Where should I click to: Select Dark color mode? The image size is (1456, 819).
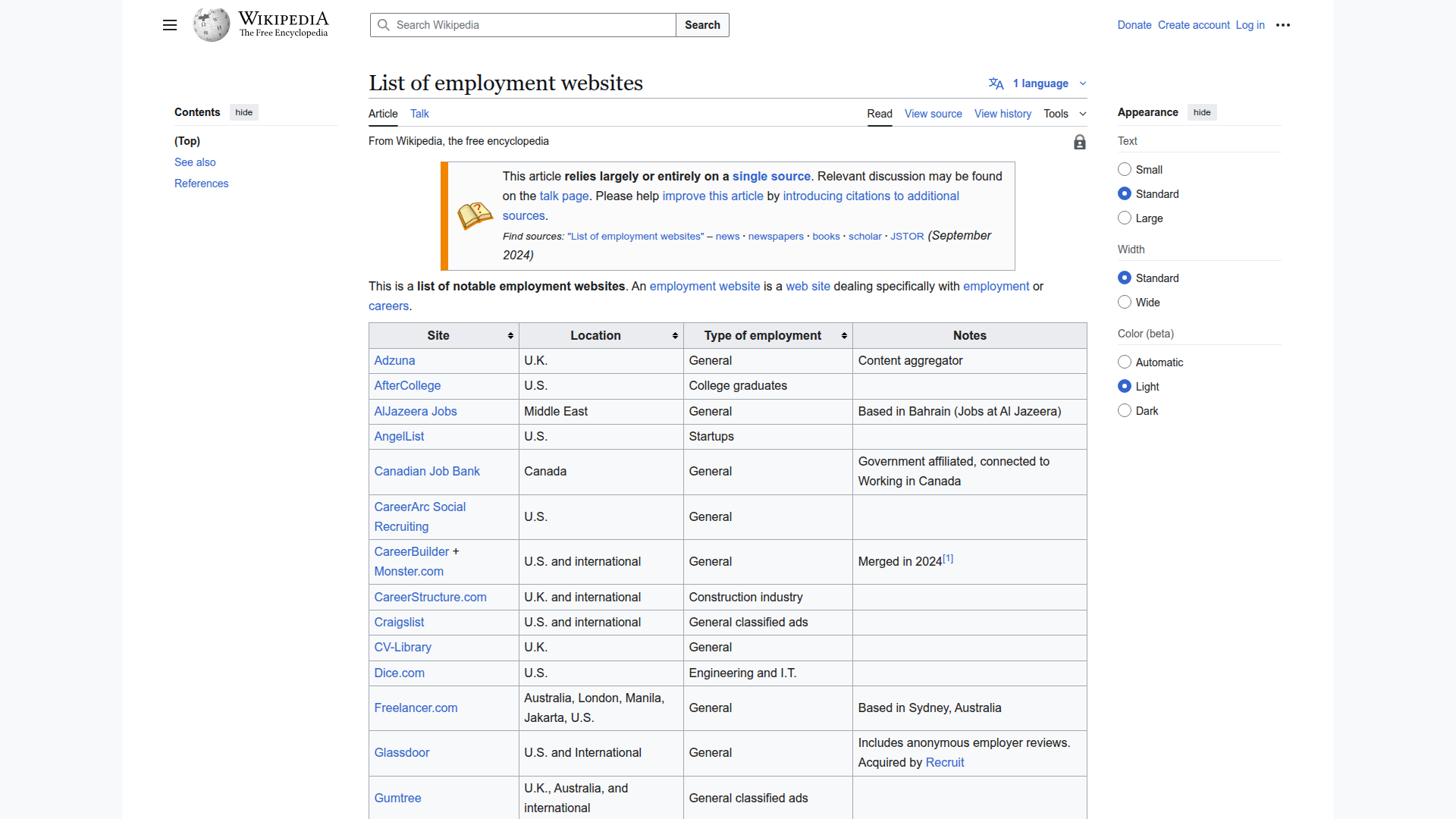[x=1125, y=411]
